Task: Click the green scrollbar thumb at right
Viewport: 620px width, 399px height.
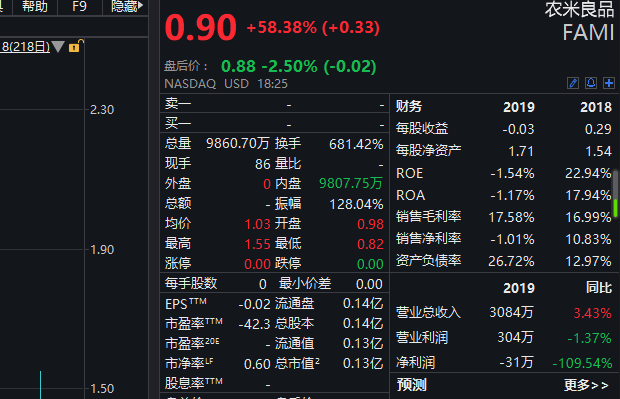Action: pos(616,208)
